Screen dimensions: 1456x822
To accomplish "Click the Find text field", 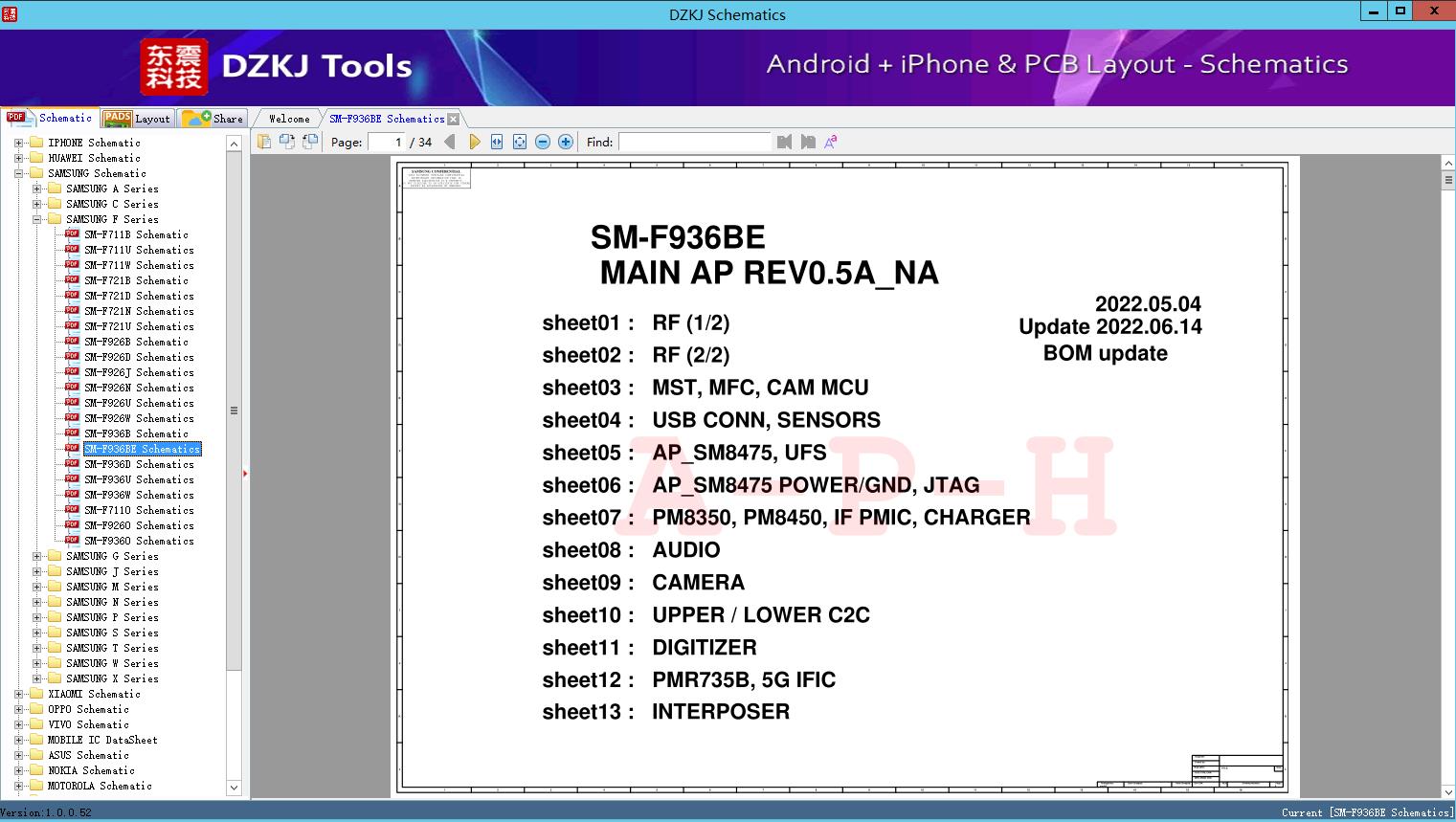I will [694, 142].
